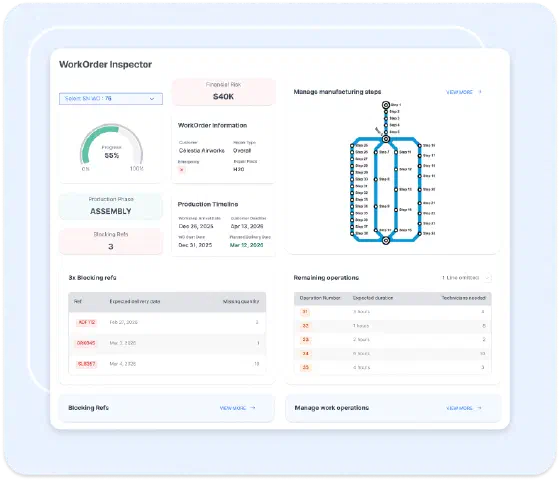Open View More in Blocking Refs footer
This screenshot has height=481, width=560.
[233, 408]
